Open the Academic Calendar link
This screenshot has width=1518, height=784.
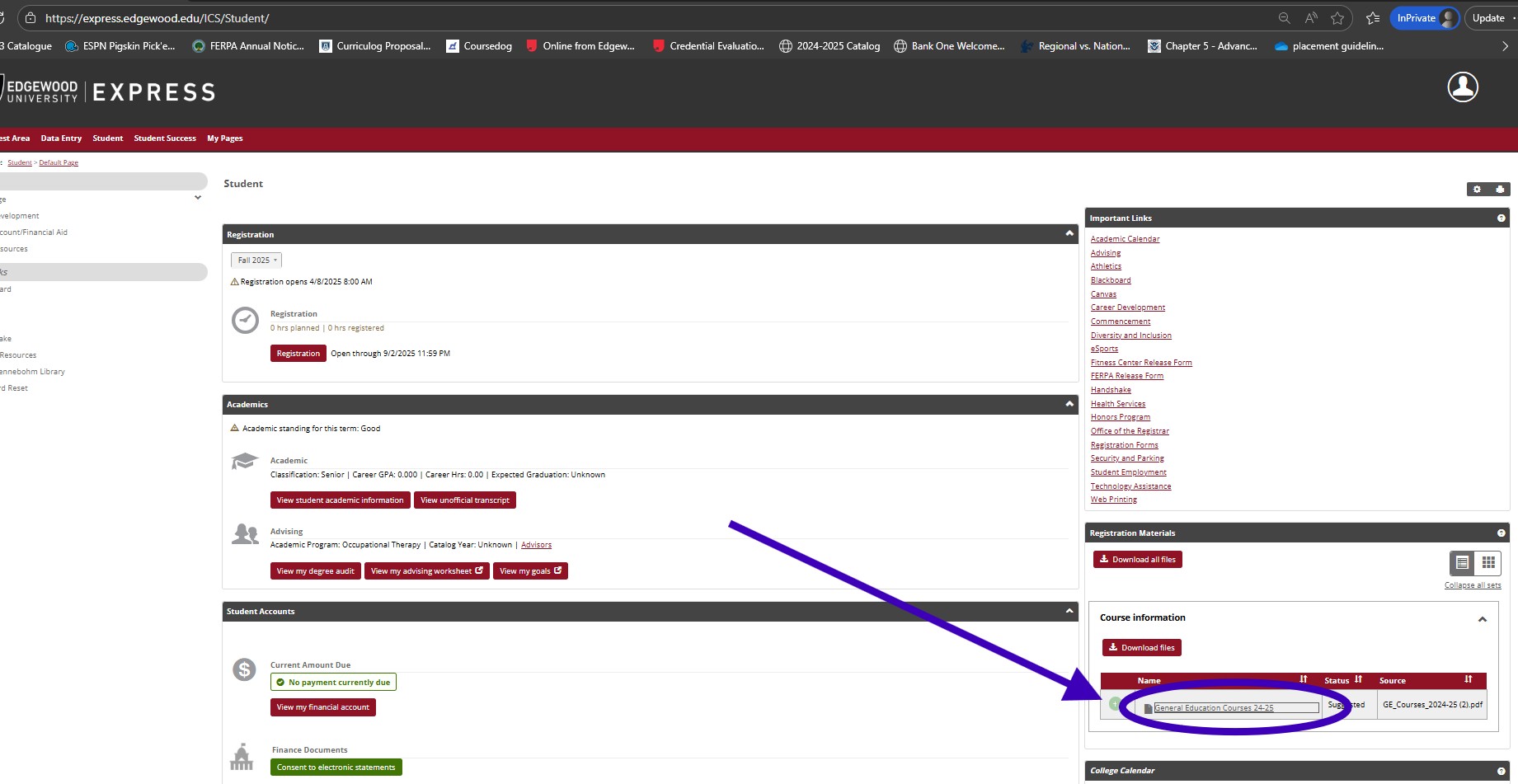tap(1125, 239)
